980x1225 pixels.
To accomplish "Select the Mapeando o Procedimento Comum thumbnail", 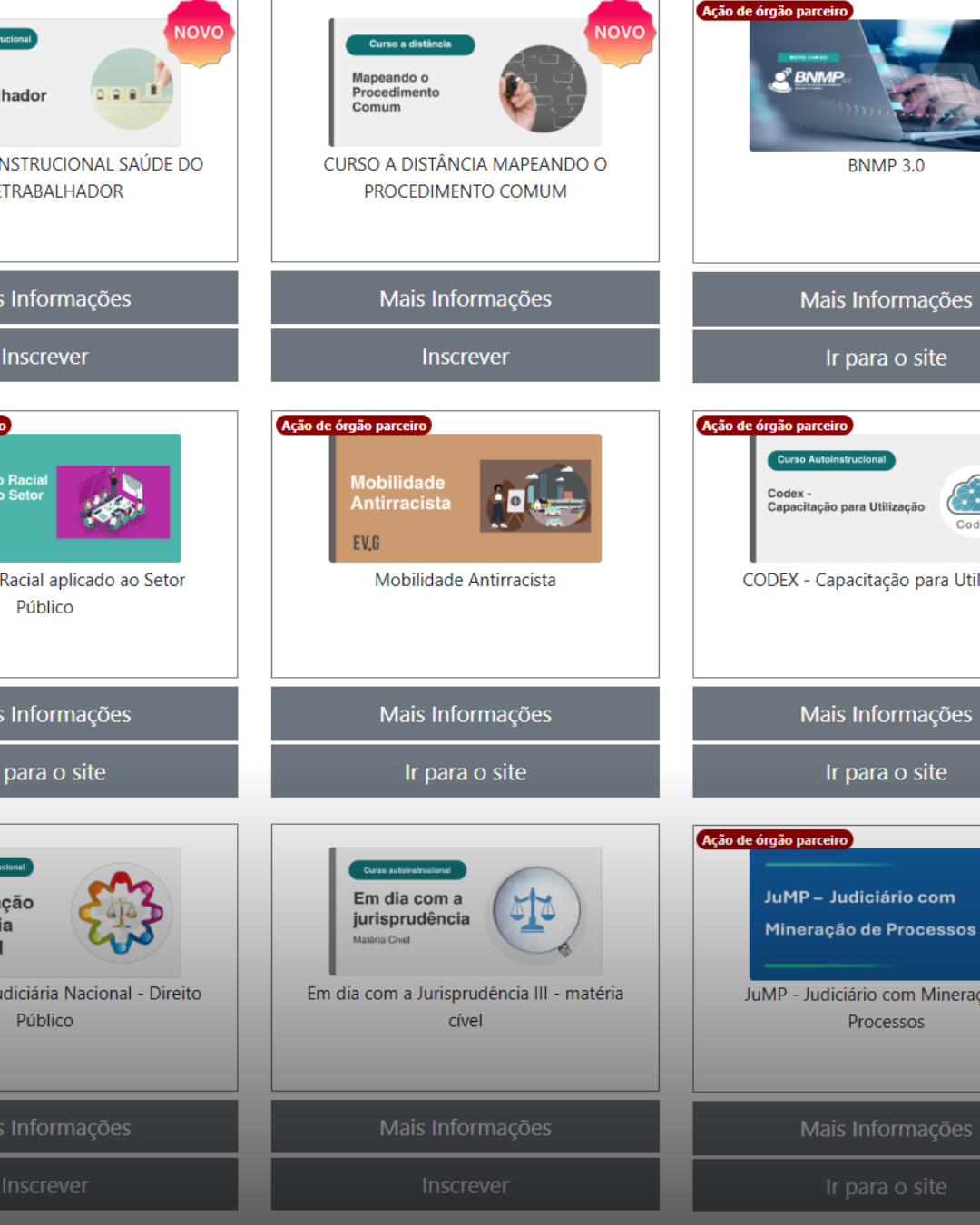I will pyautogui.click(x=465, y=83).
